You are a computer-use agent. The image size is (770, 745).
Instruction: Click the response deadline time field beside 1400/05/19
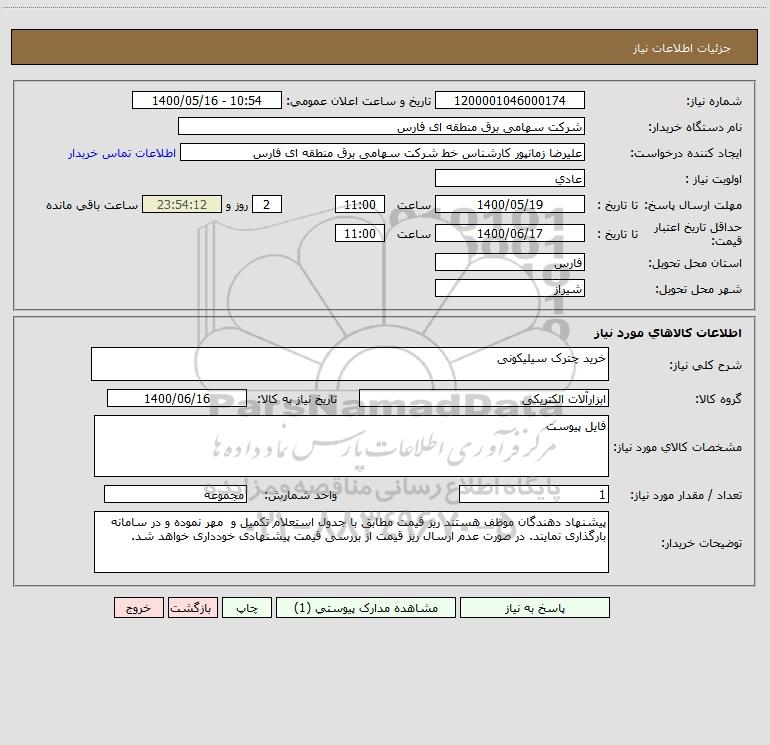(359, 204)
